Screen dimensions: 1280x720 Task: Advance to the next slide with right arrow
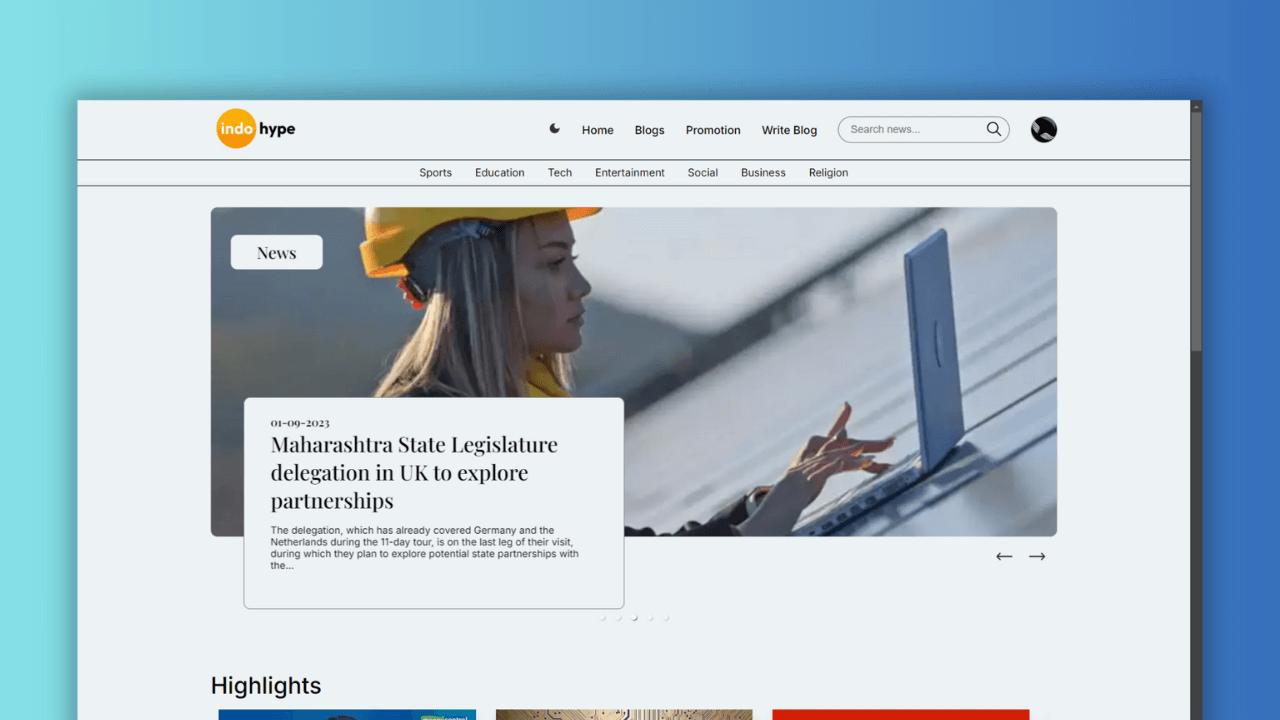point(1037,557)
